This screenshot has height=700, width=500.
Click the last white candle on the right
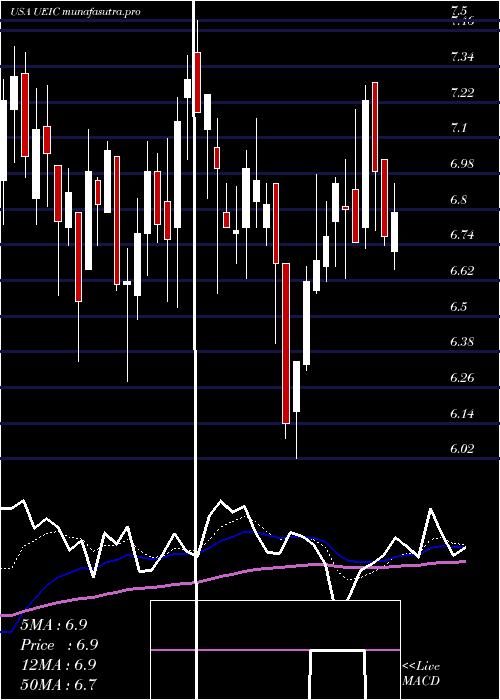[395, 232]
